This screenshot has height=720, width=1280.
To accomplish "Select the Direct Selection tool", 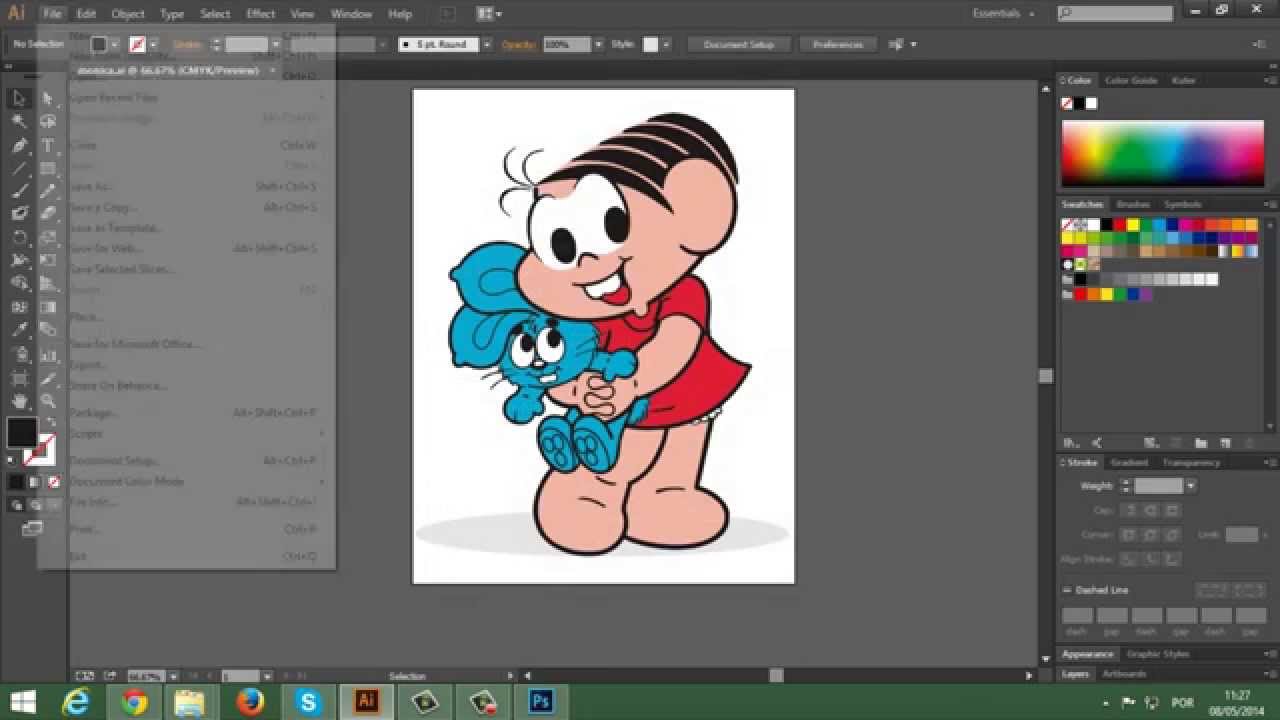I will [x=48, y=98].
